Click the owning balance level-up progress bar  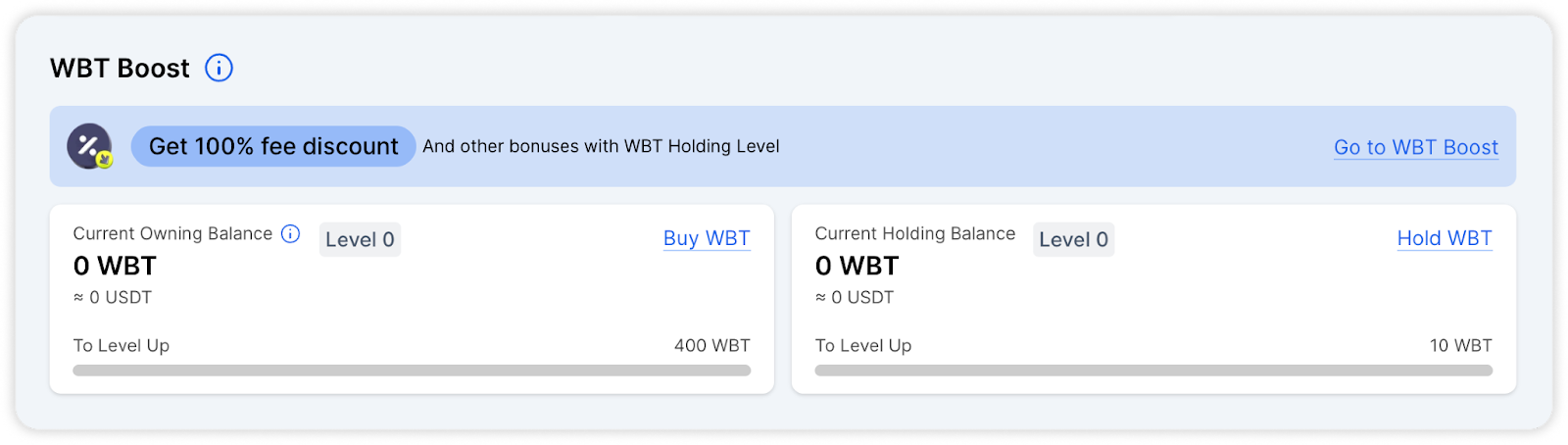tap(412, 371)
